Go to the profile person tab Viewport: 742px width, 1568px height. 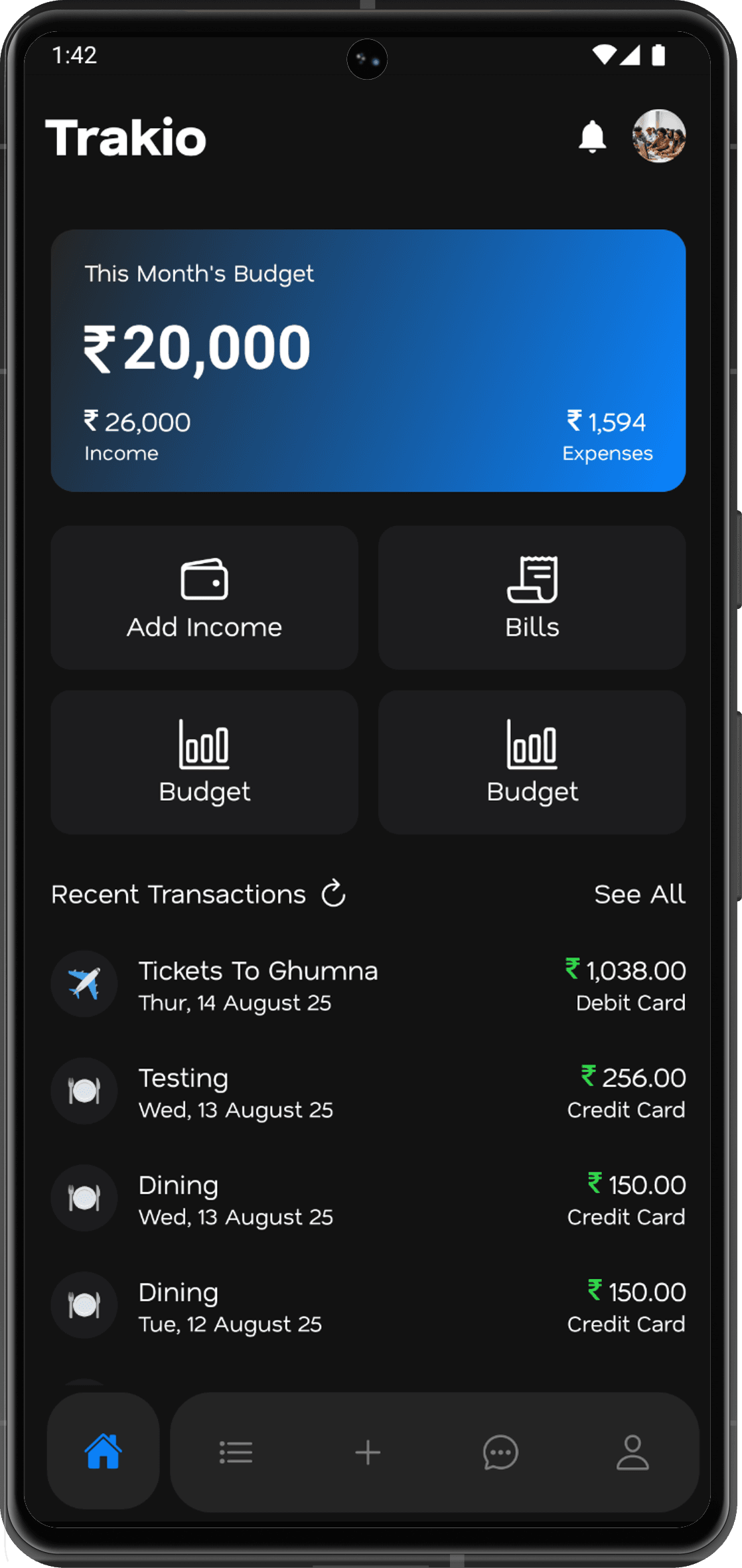(x=632, y=1452)
